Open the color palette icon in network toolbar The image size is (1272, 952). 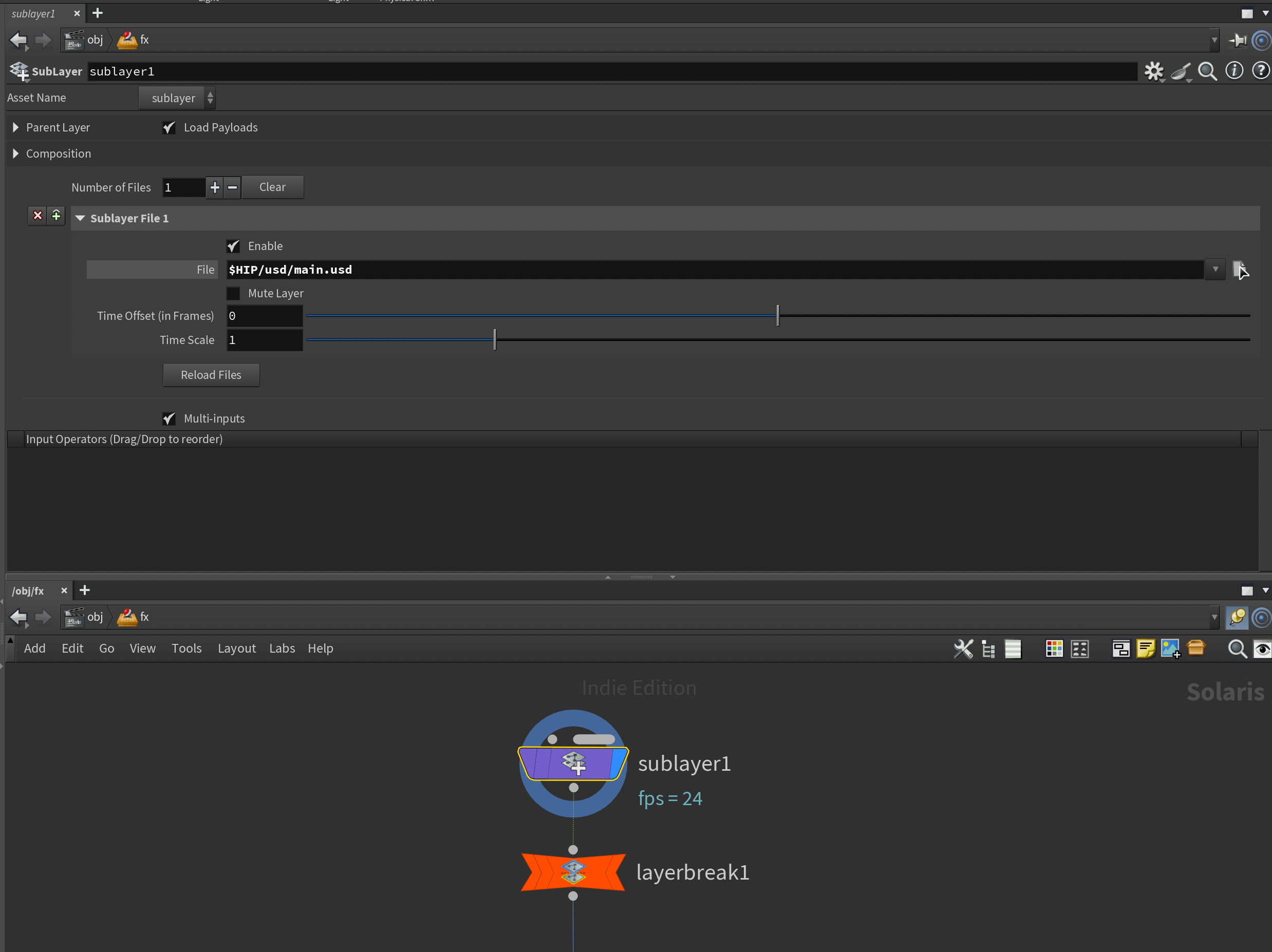[x=1054, y=649]
